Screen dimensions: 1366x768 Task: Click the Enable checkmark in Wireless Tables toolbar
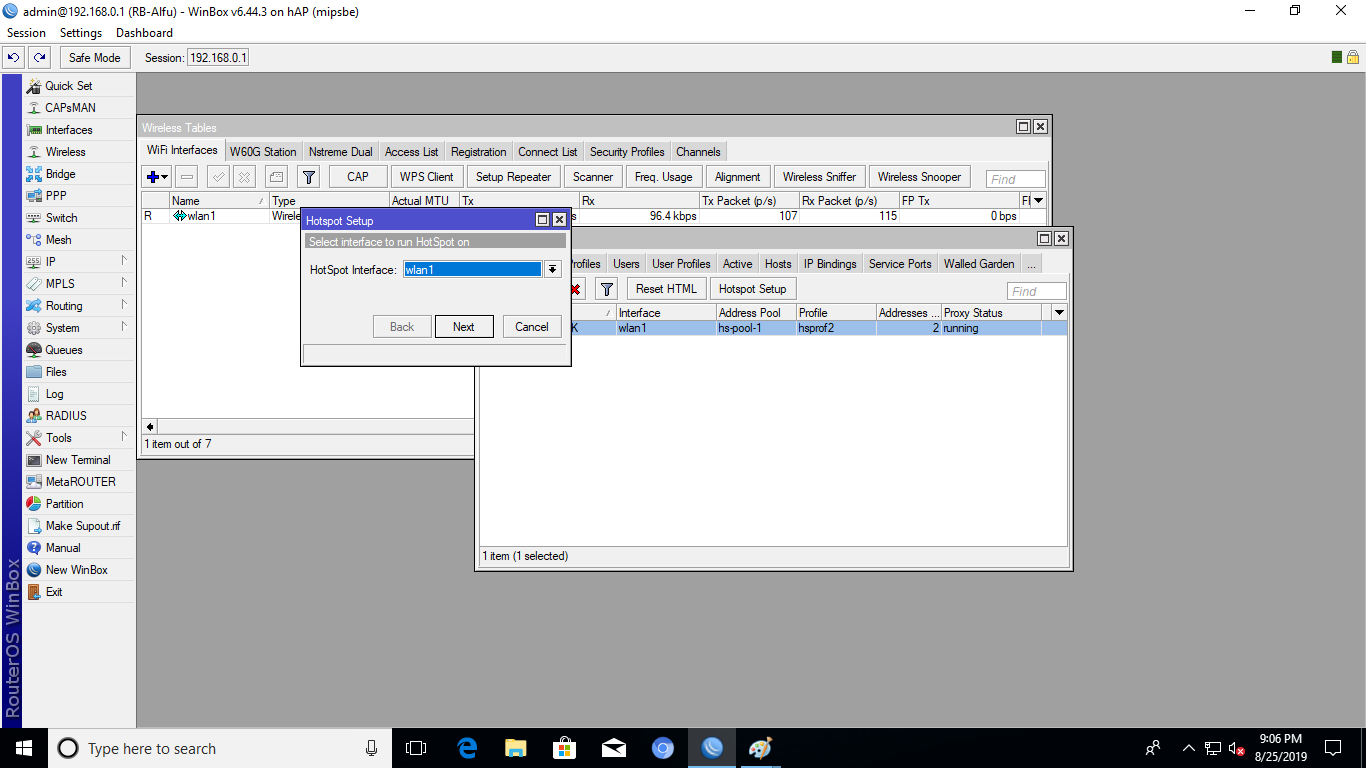(218, 177)
